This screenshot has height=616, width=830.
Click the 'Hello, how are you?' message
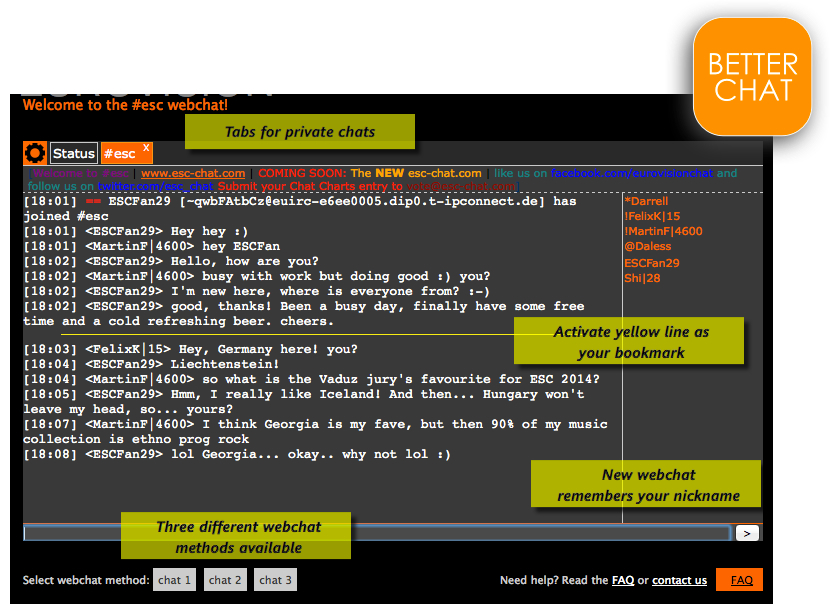(171, 261)
